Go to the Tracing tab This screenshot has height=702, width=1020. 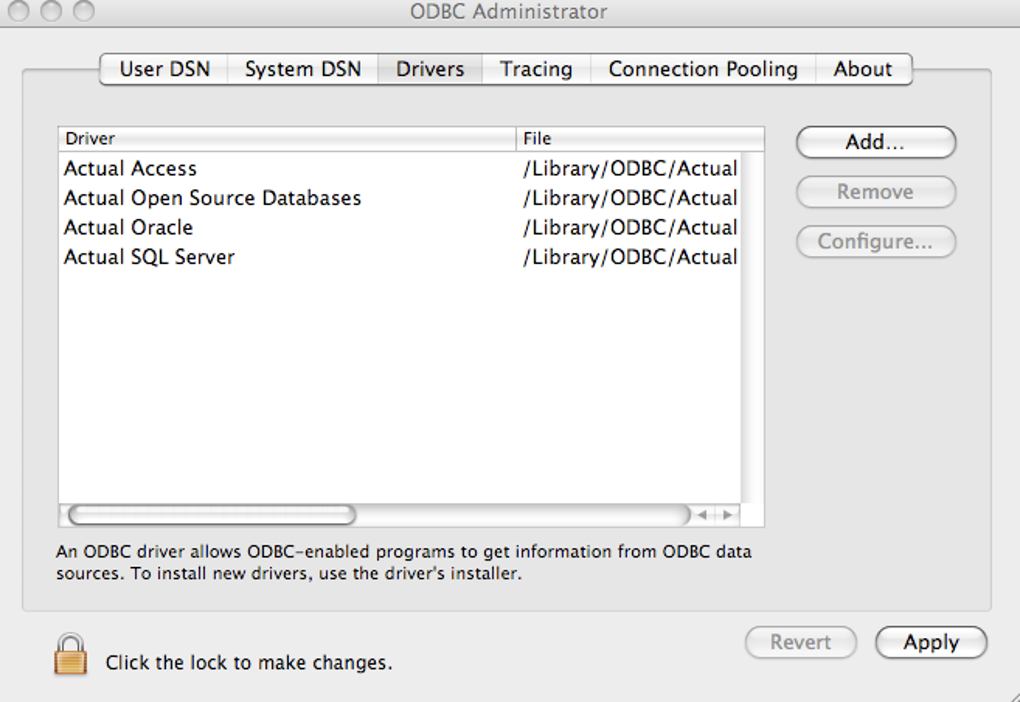coord(536,69)
